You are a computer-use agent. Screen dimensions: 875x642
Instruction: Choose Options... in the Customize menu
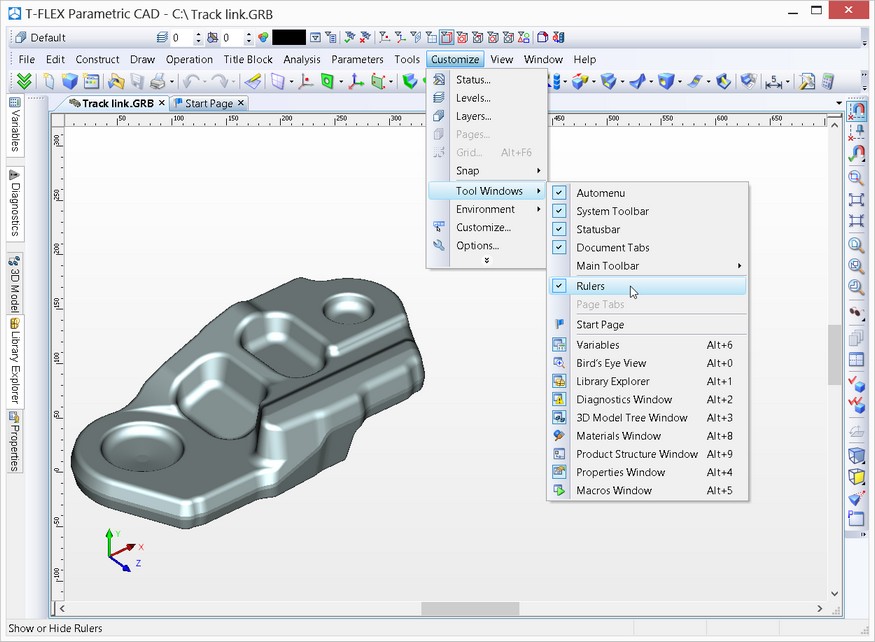pos(477,245)
